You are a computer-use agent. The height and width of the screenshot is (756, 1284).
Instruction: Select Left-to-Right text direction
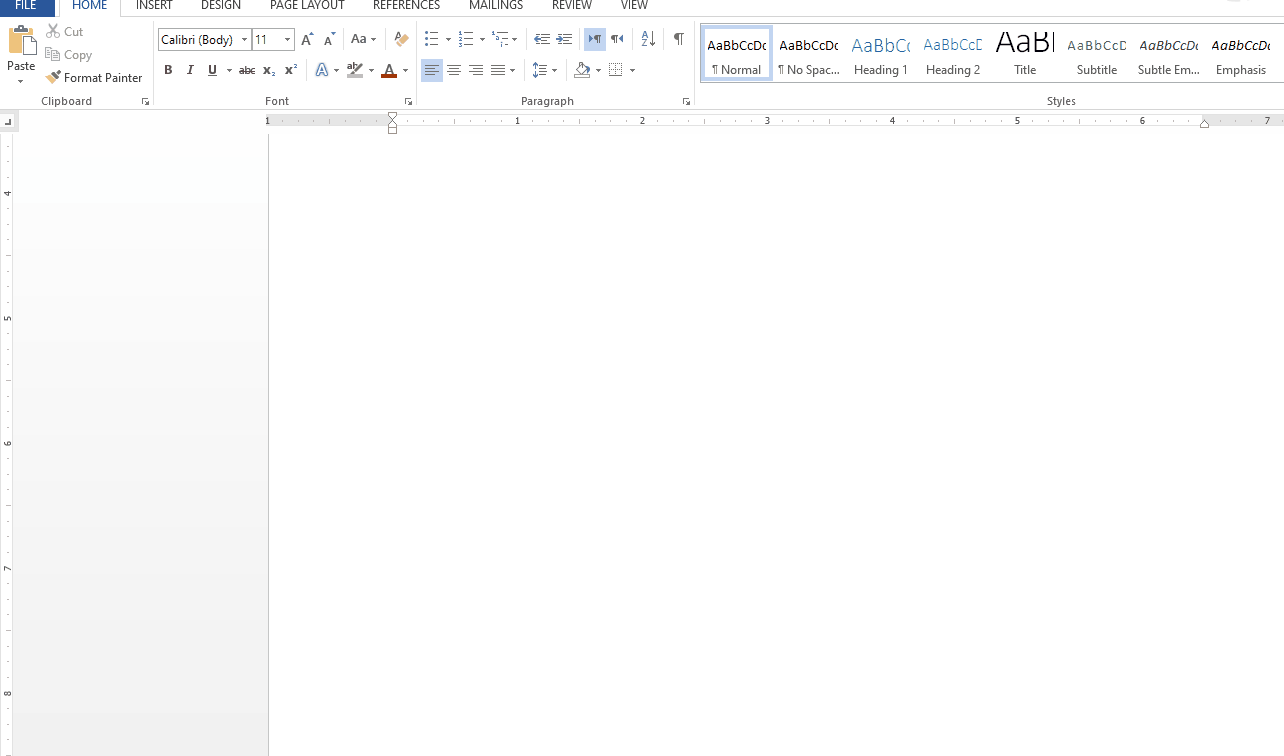595,40
